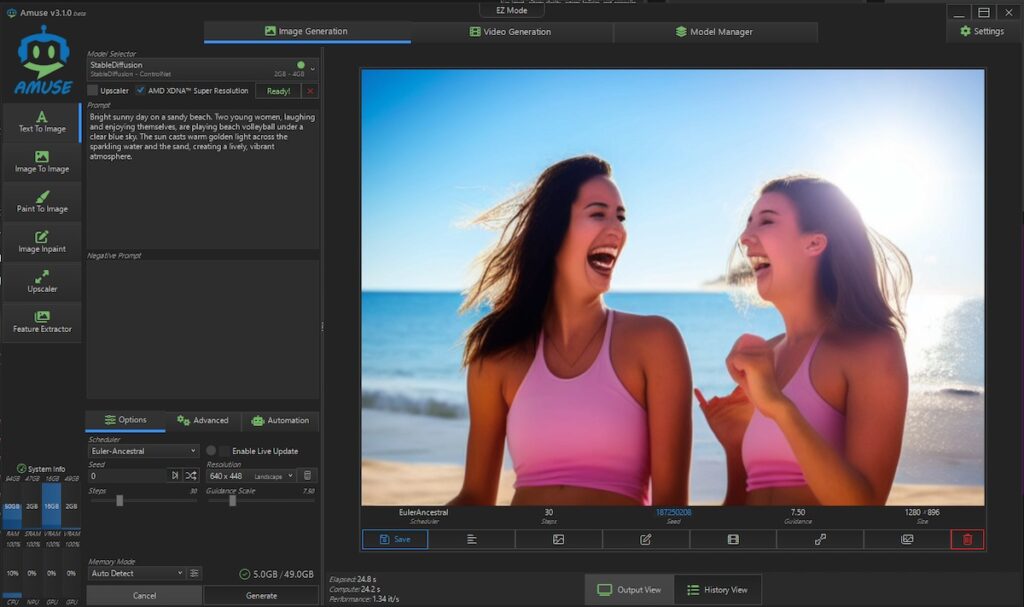Switch to the Video Generation tab
Image resolution: width=1024 pixels, height=607 pixels.
click(512, 32)
